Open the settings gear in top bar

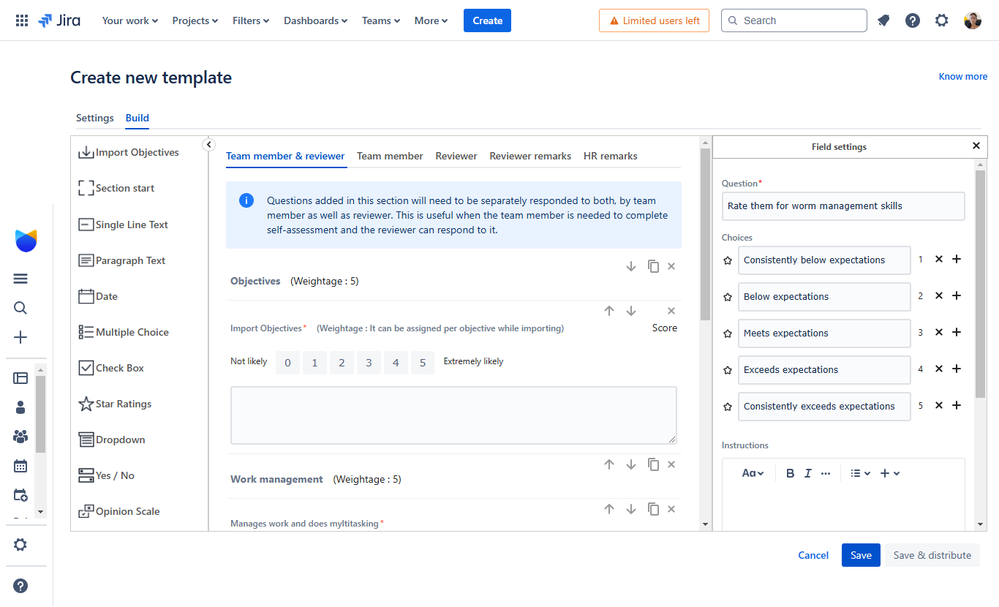[x=942, y=20]
